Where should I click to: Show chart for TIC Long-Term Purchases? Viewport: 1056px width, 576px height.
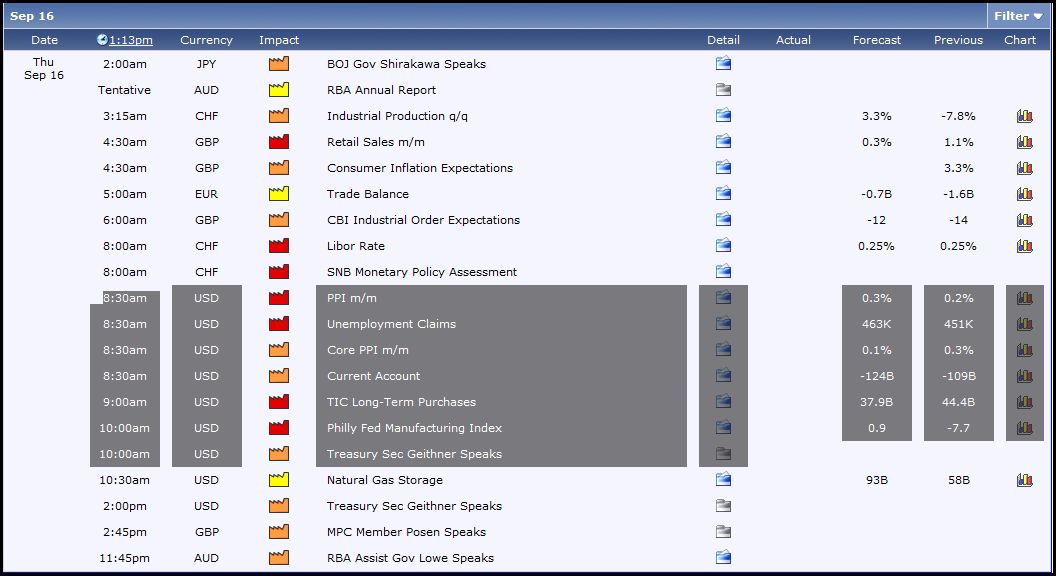(1024, 402)
